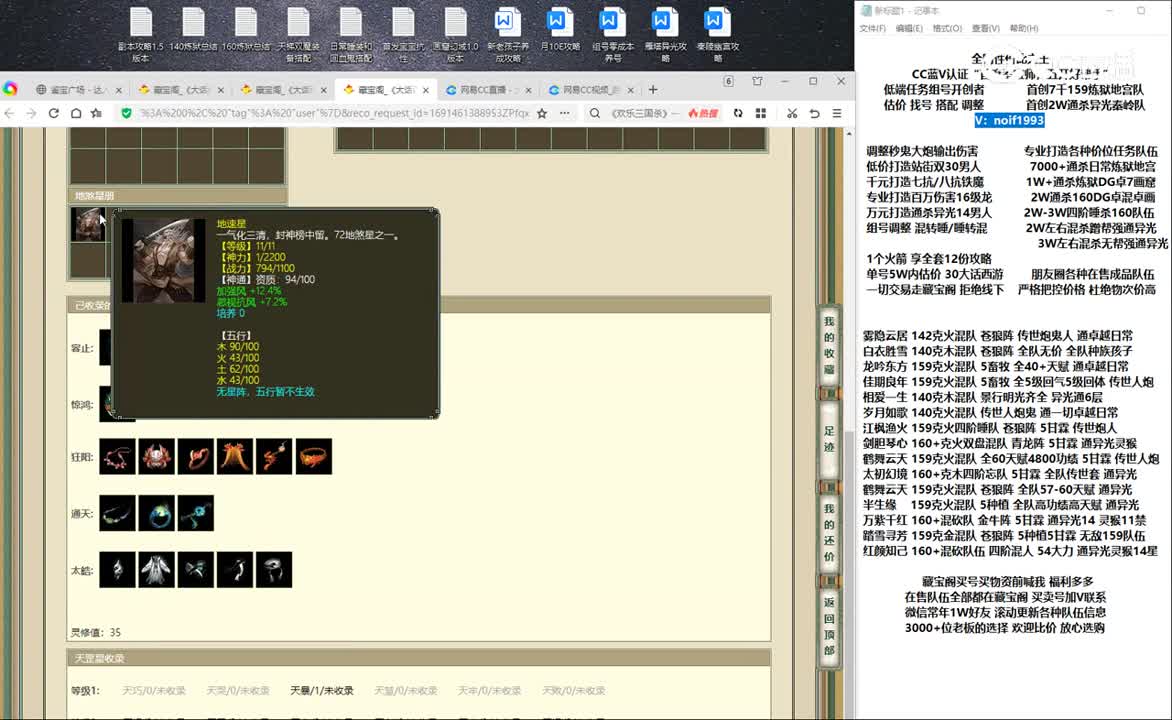The width and height of the screenshot is (1172, 720).
Task: Open Notepad 格式(O) menu
Action: (947, 28)
